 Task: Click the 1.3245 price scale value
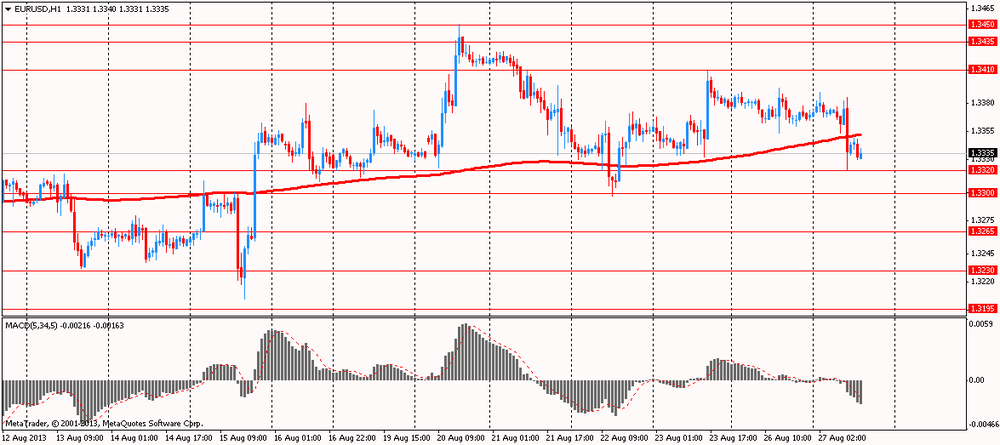[x=981, y=253]
